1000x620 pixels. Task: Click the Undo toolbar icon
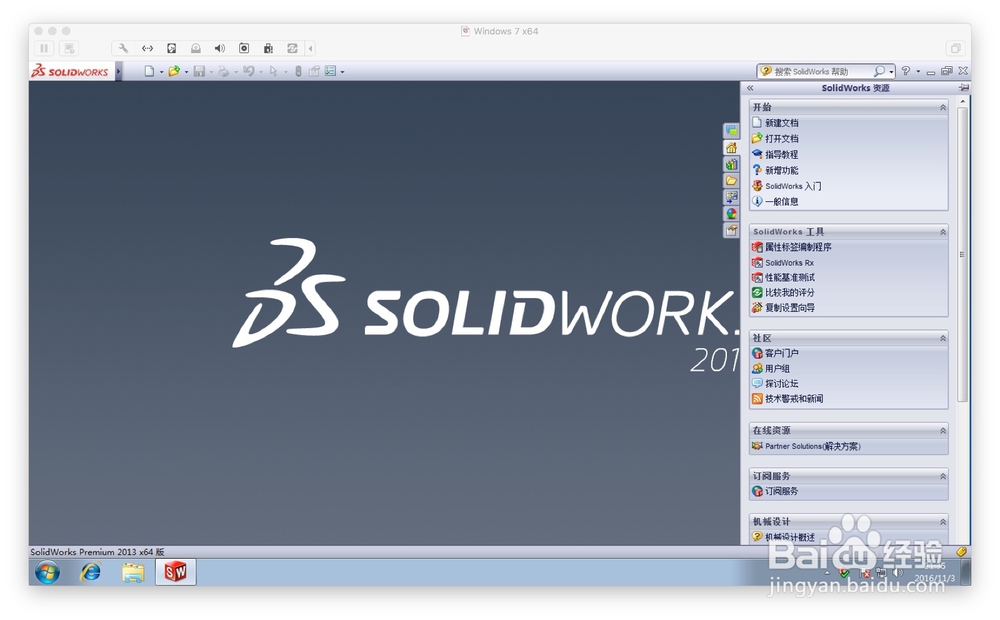pyautogui.click(x=250, y=71)
